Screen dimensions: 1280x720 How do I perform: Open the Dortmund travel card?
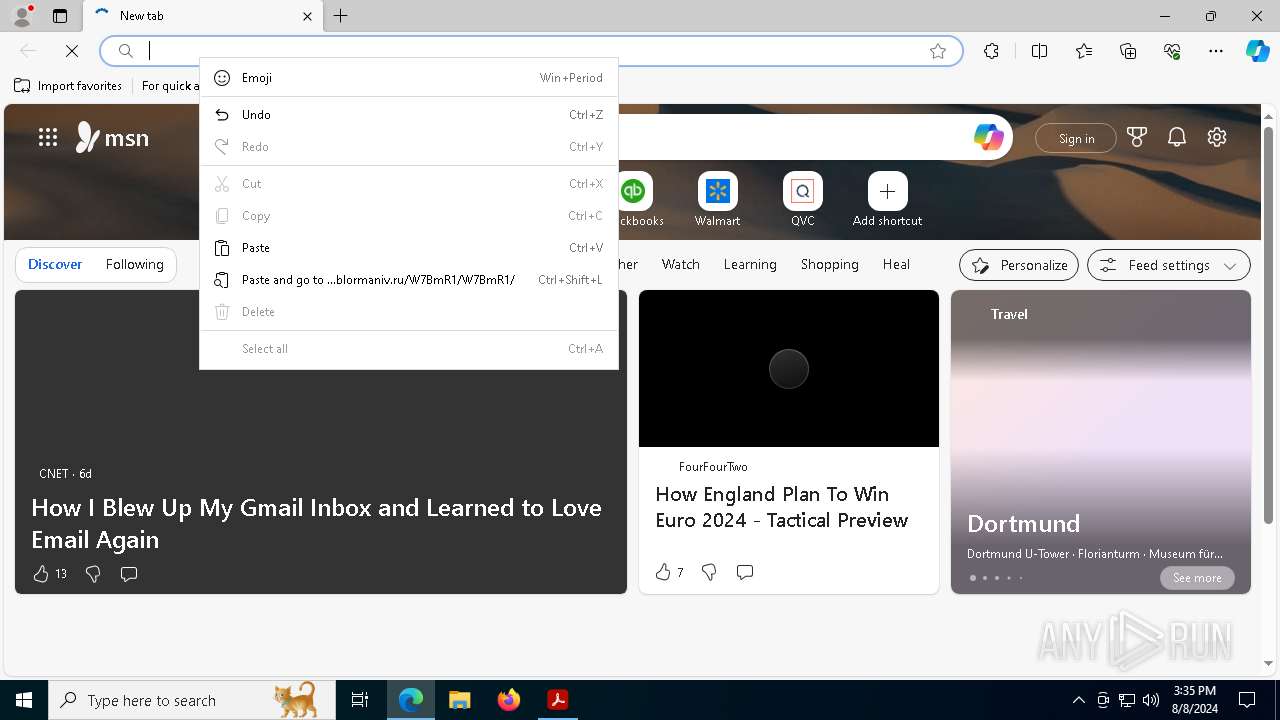(1101, 442)
